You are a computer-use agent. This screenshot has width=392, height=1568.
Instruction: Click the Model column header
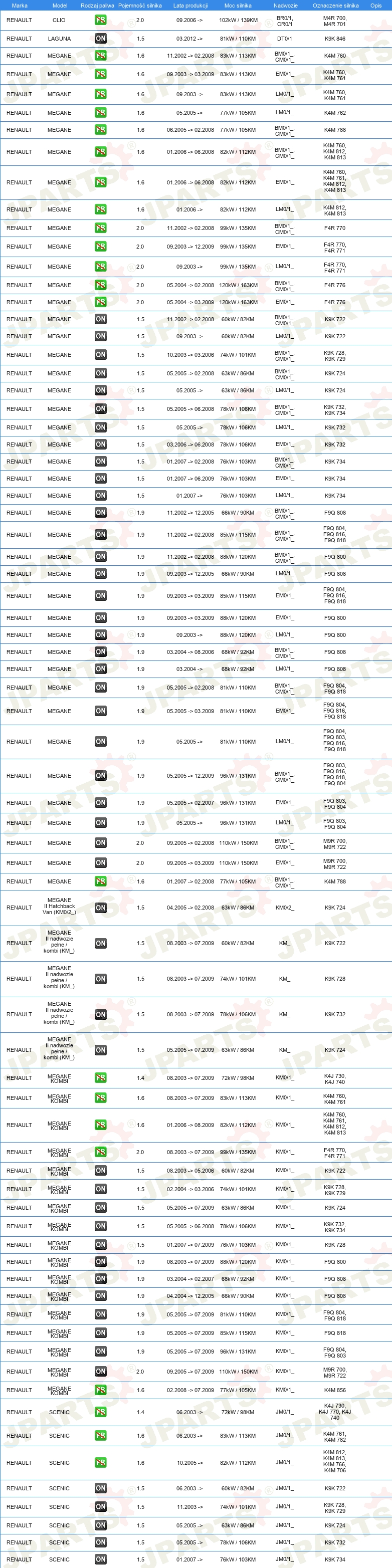pos(60,6)
